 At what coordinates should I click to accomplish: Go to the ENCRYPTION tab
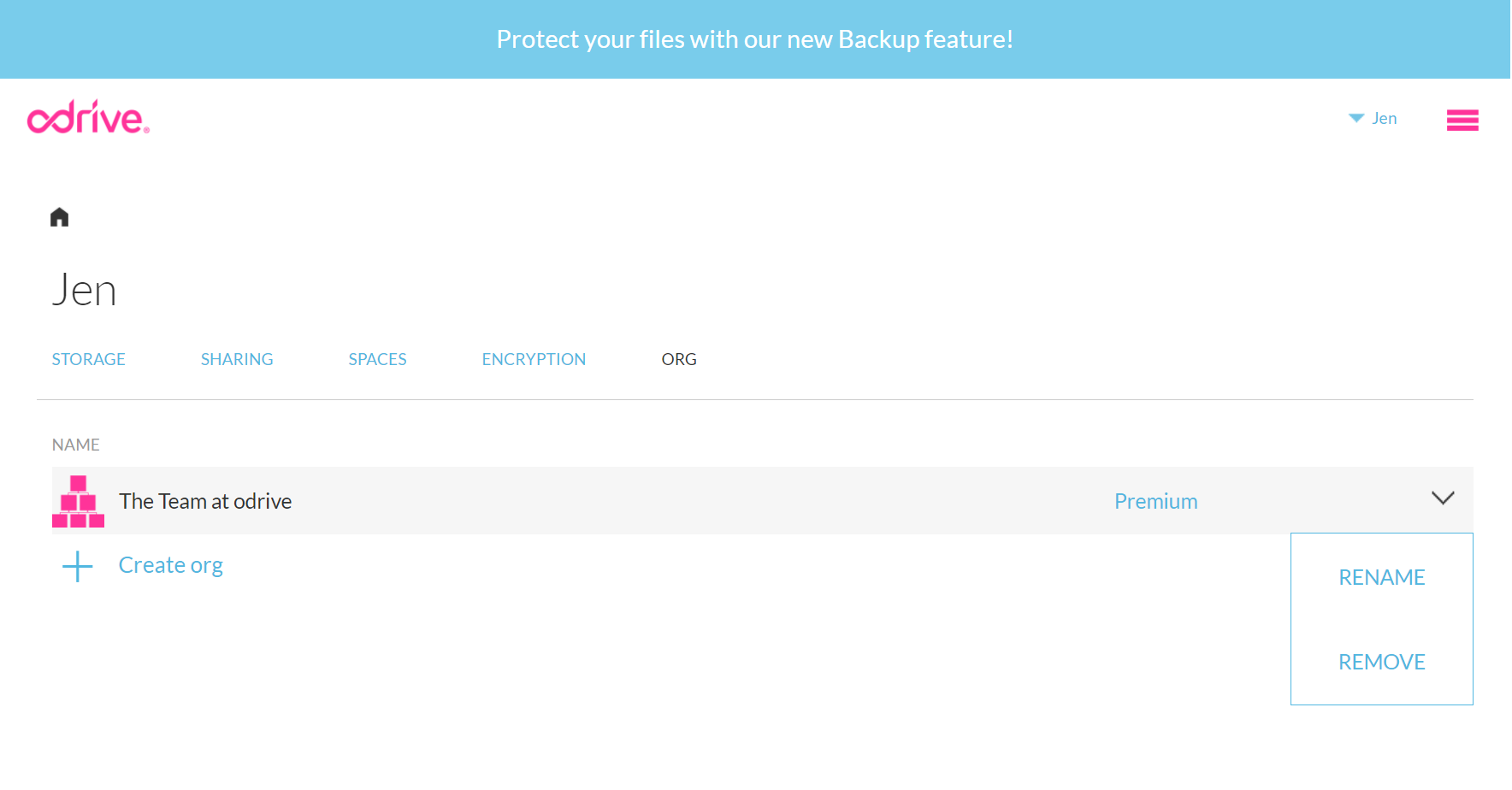tap(534, 360)
